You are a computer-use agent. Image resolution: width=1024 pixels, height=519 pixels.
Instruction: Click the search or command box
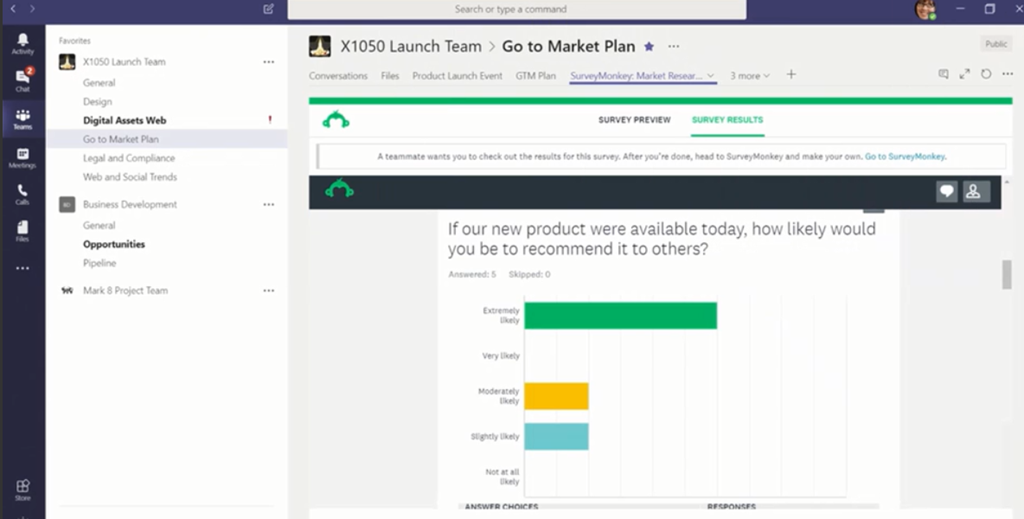click(x=516, y=10)
